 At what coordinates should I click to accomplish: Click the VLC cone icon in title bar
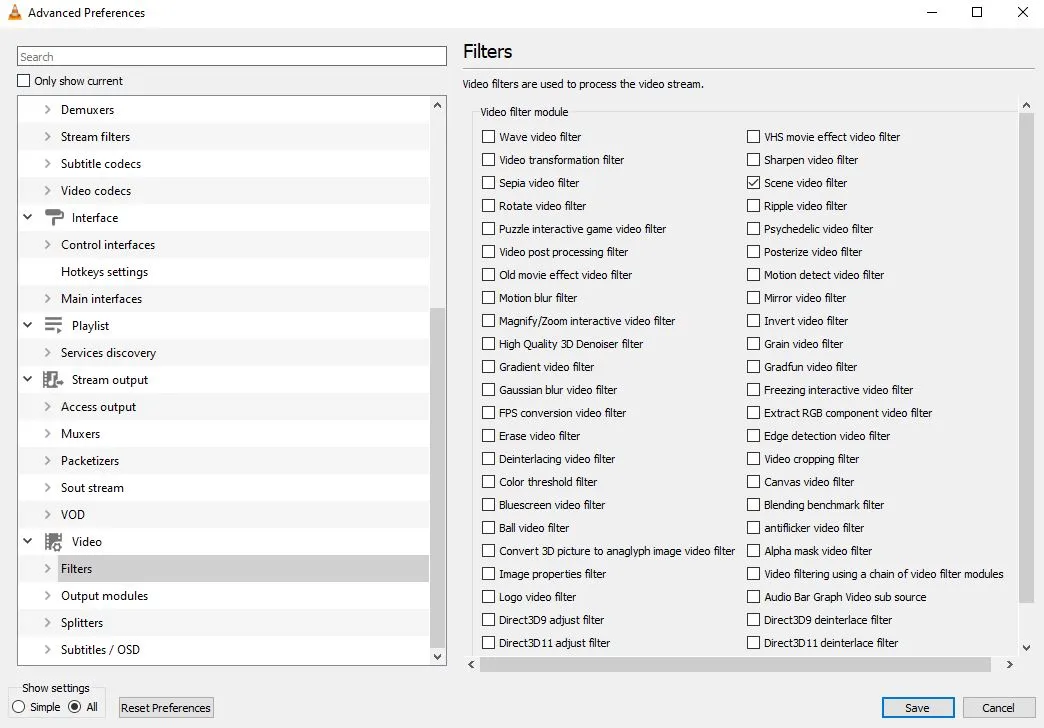pyautogui.click(x=15, y=12)
